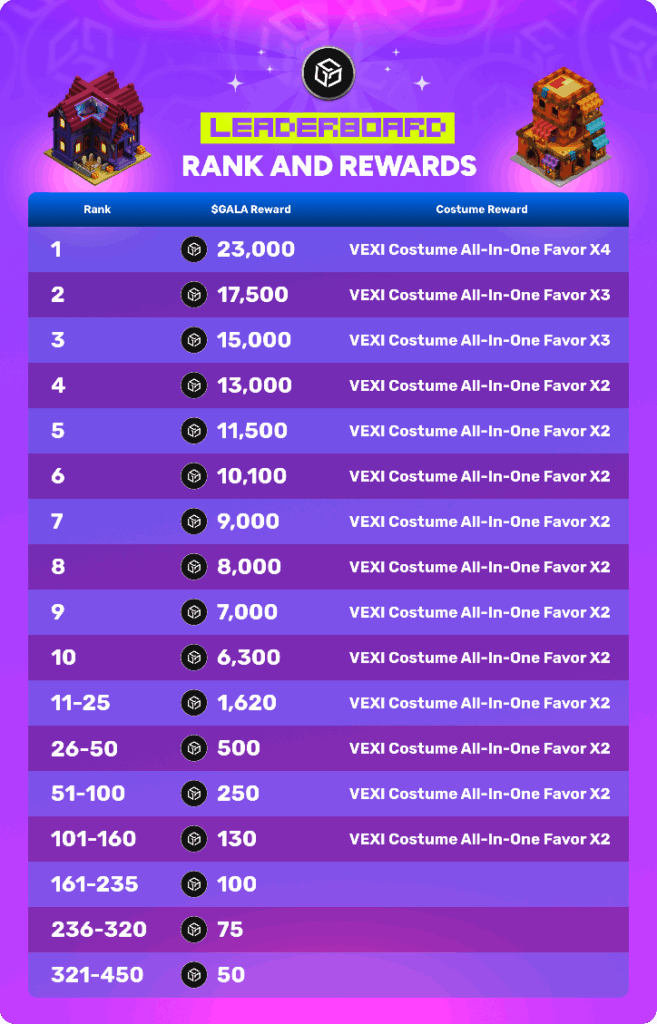
Task: Click the GALA coin icon beside 6,300
Action: pos(194,657)
